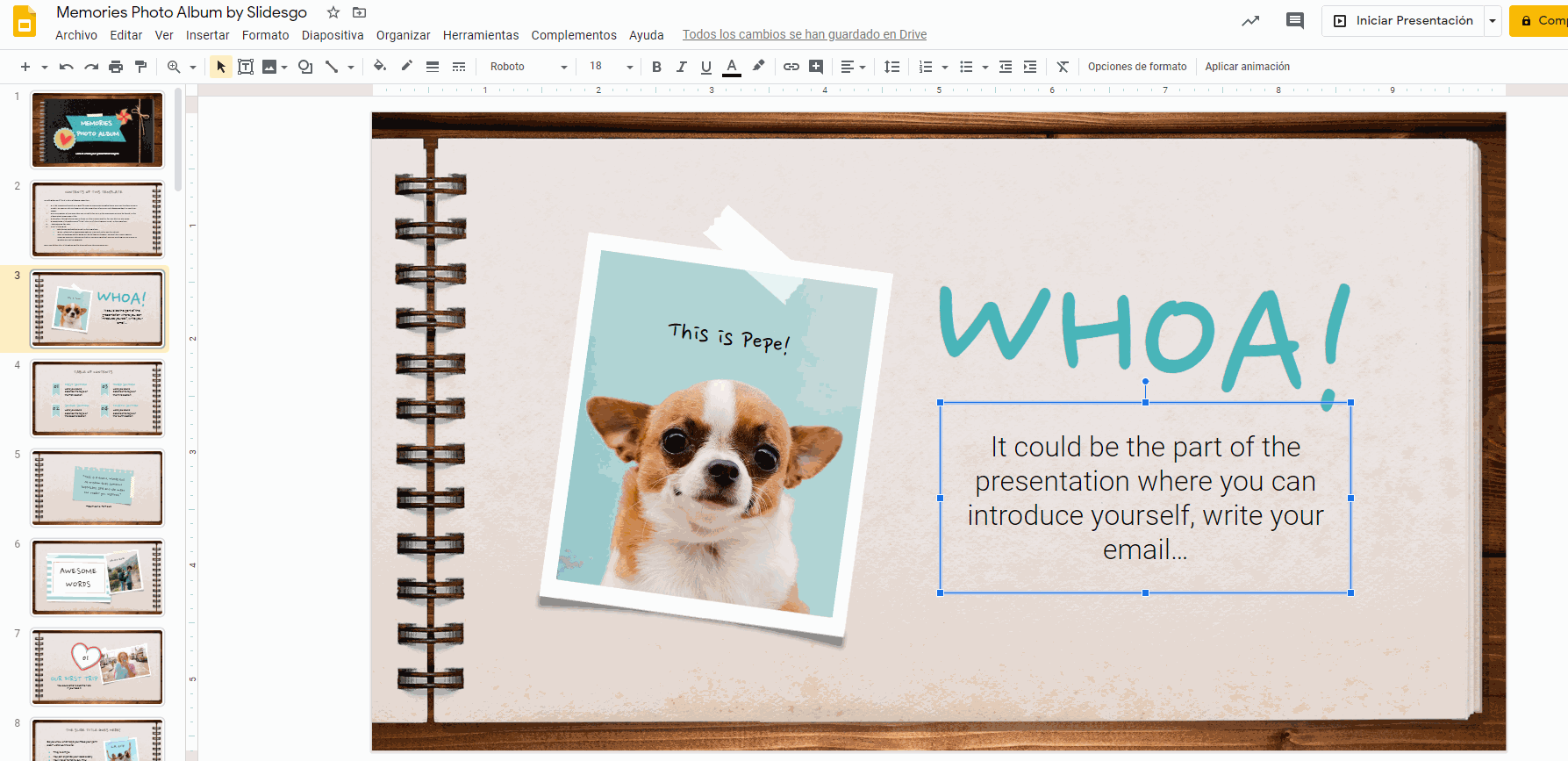This screenshot has width=1568, height=761.
Task: Open the comment history icon
Action: (1295, 20)
